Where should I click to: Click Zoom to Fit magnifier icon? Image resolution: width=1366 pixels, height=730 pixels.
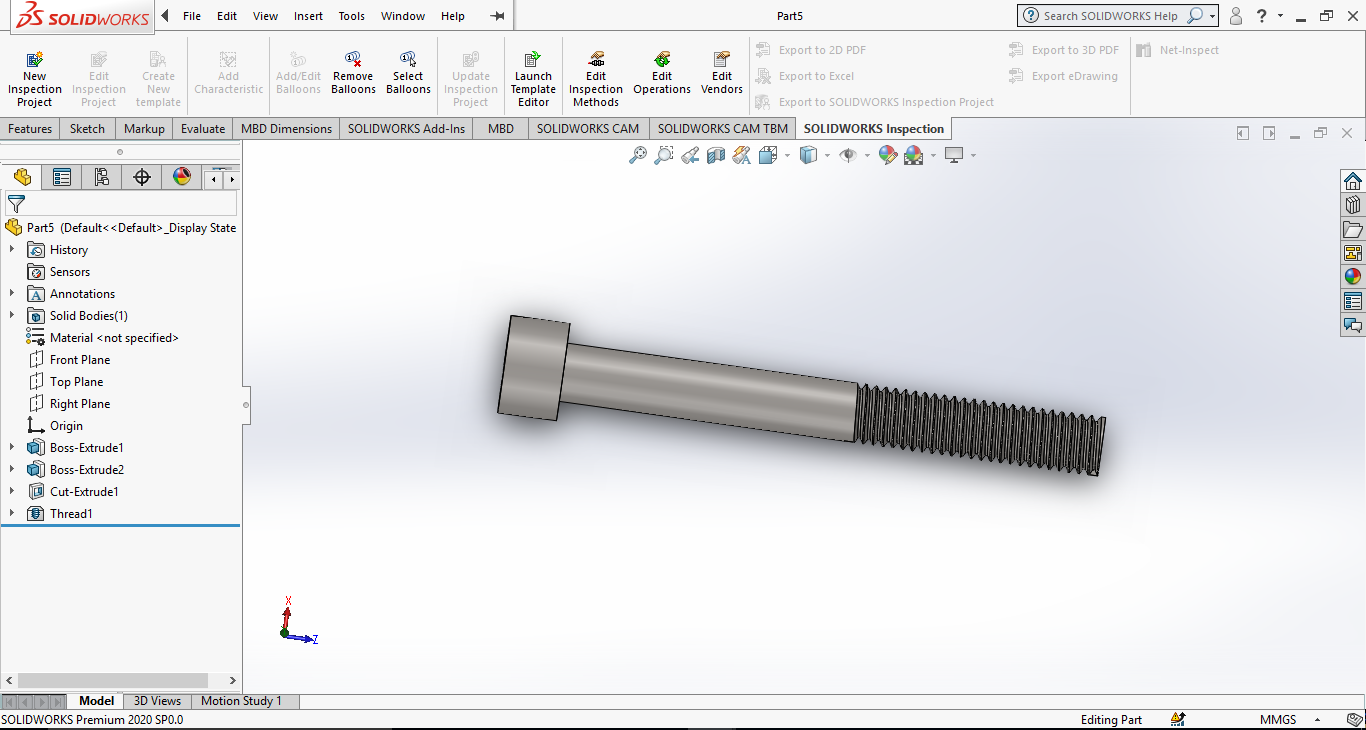pyautogui.click(x=637, y=155)
